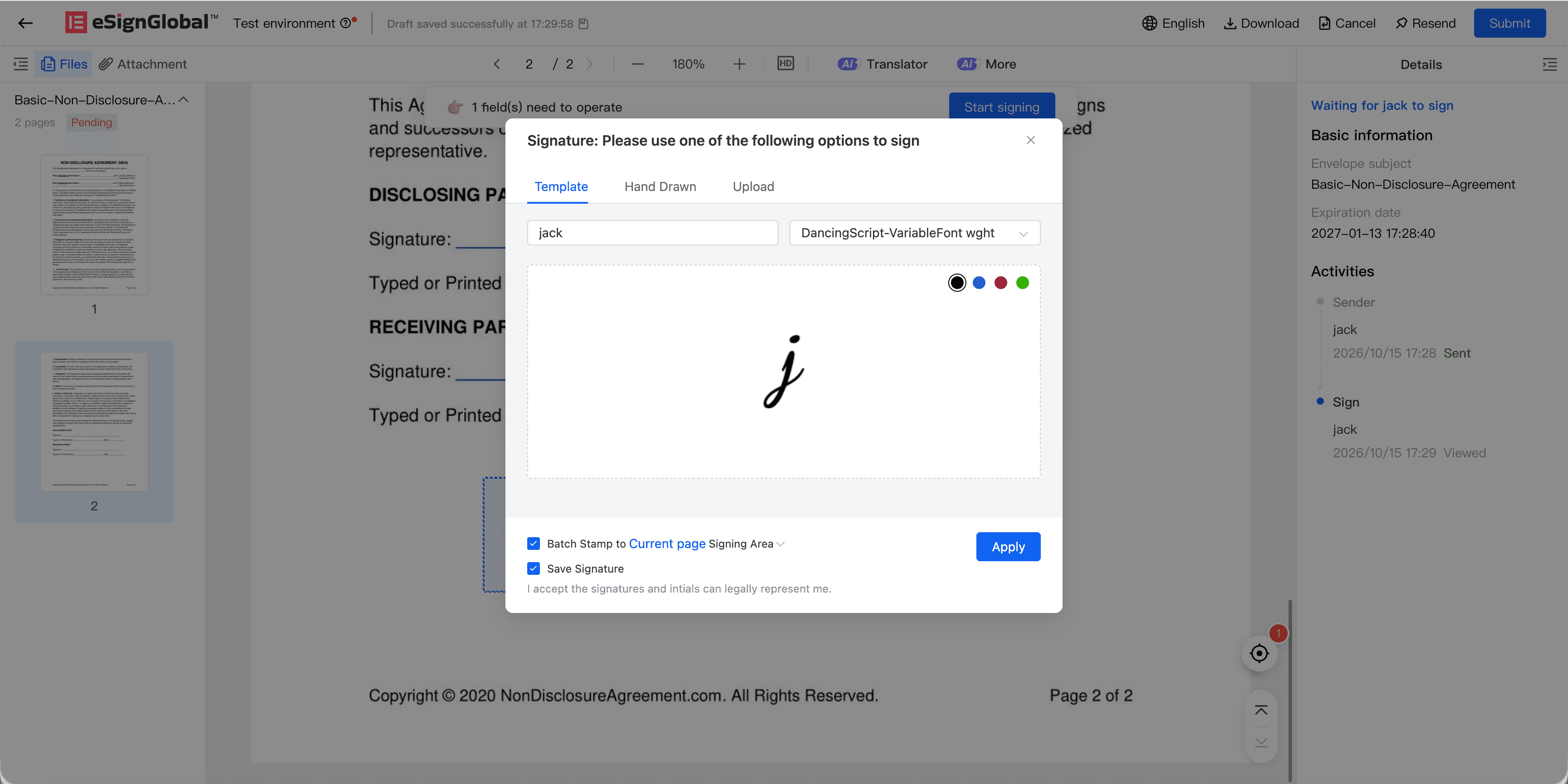The width and height of the screenshot is (1568, 784).
Task: Zoom in with the plus icon
Action: pyautogui.click(x=739, y=64)
